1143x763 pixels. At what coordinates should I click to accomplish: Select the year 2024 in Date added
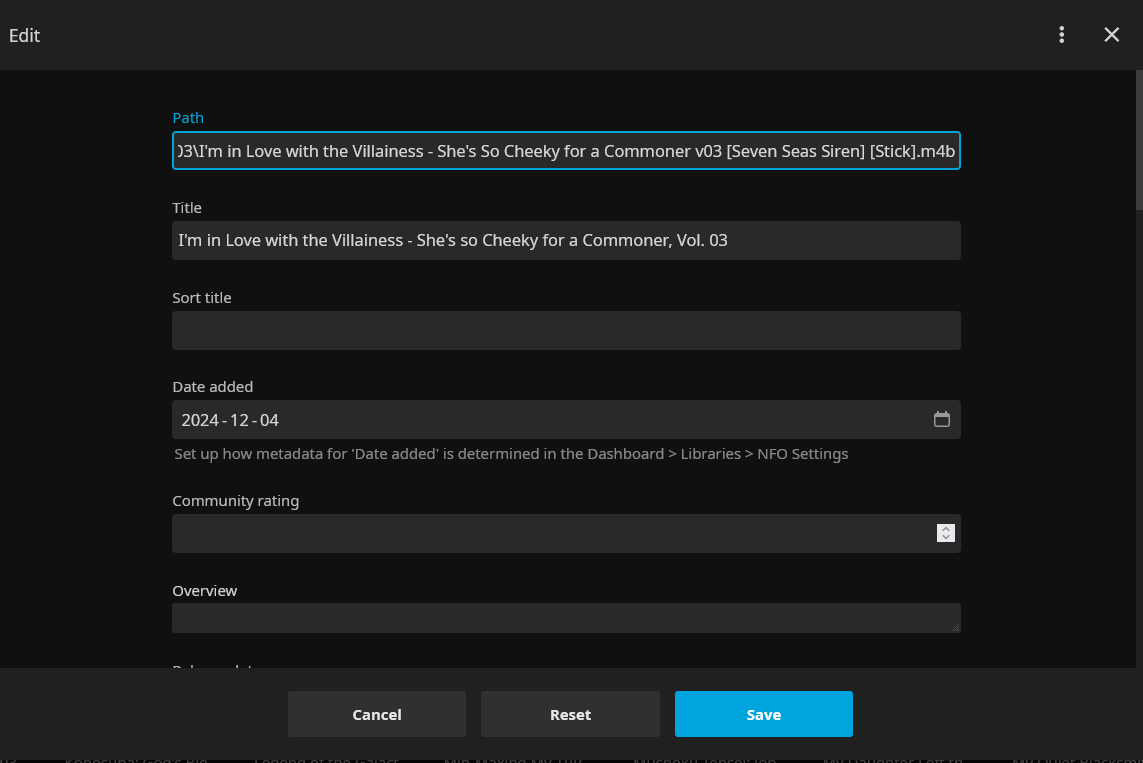(199, 421)
